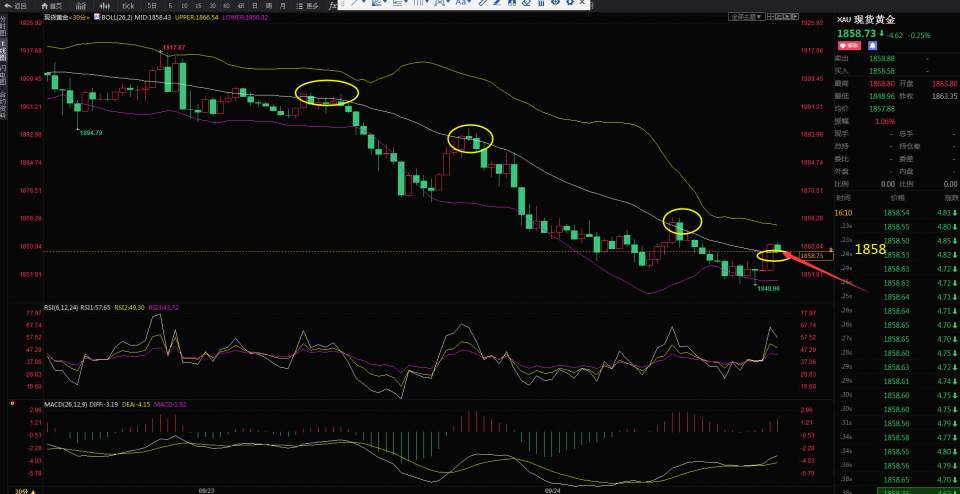This screenshot has width=960, height=494.
Task: Click the 买入 price 1858.58
Action: tap(882, 71)
